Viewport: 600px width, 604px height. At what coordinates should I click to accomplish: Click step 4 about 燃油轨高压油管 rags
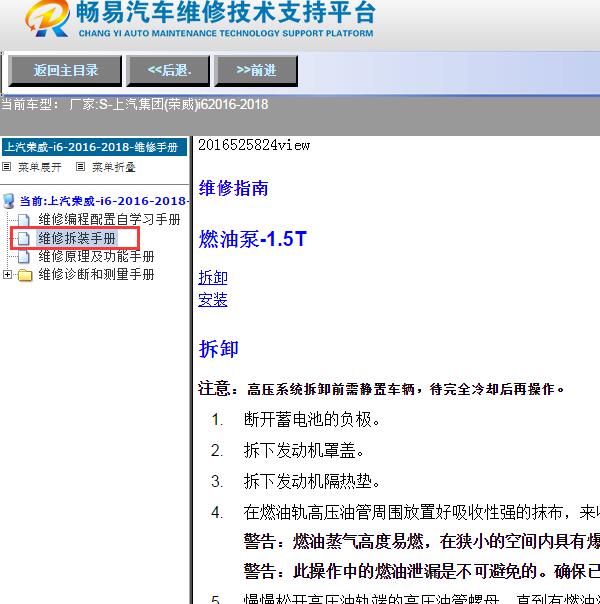point(405,512)
